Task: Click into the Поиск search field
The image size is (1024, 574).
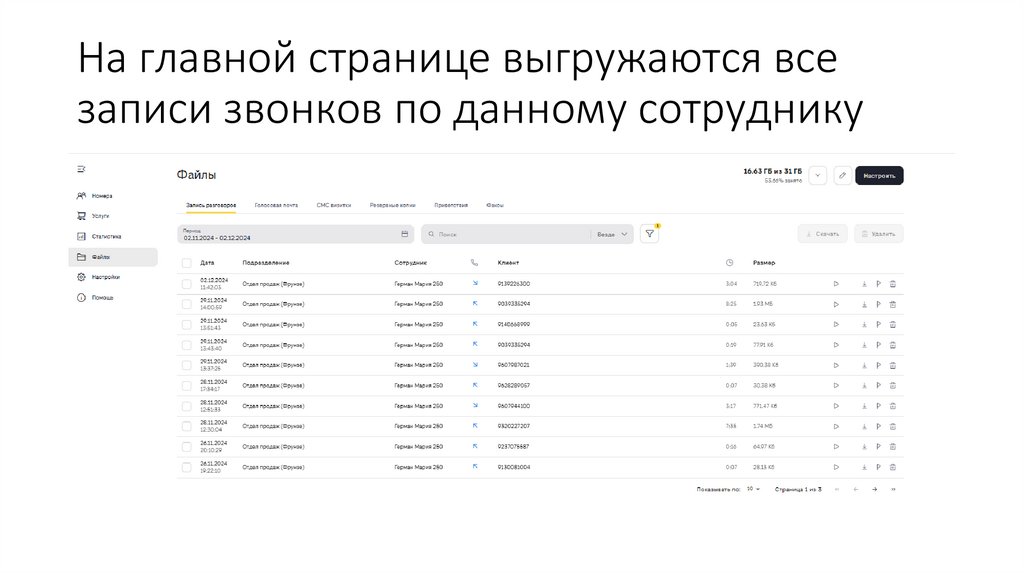Action: pyautogui.click(x=506, y=234)
